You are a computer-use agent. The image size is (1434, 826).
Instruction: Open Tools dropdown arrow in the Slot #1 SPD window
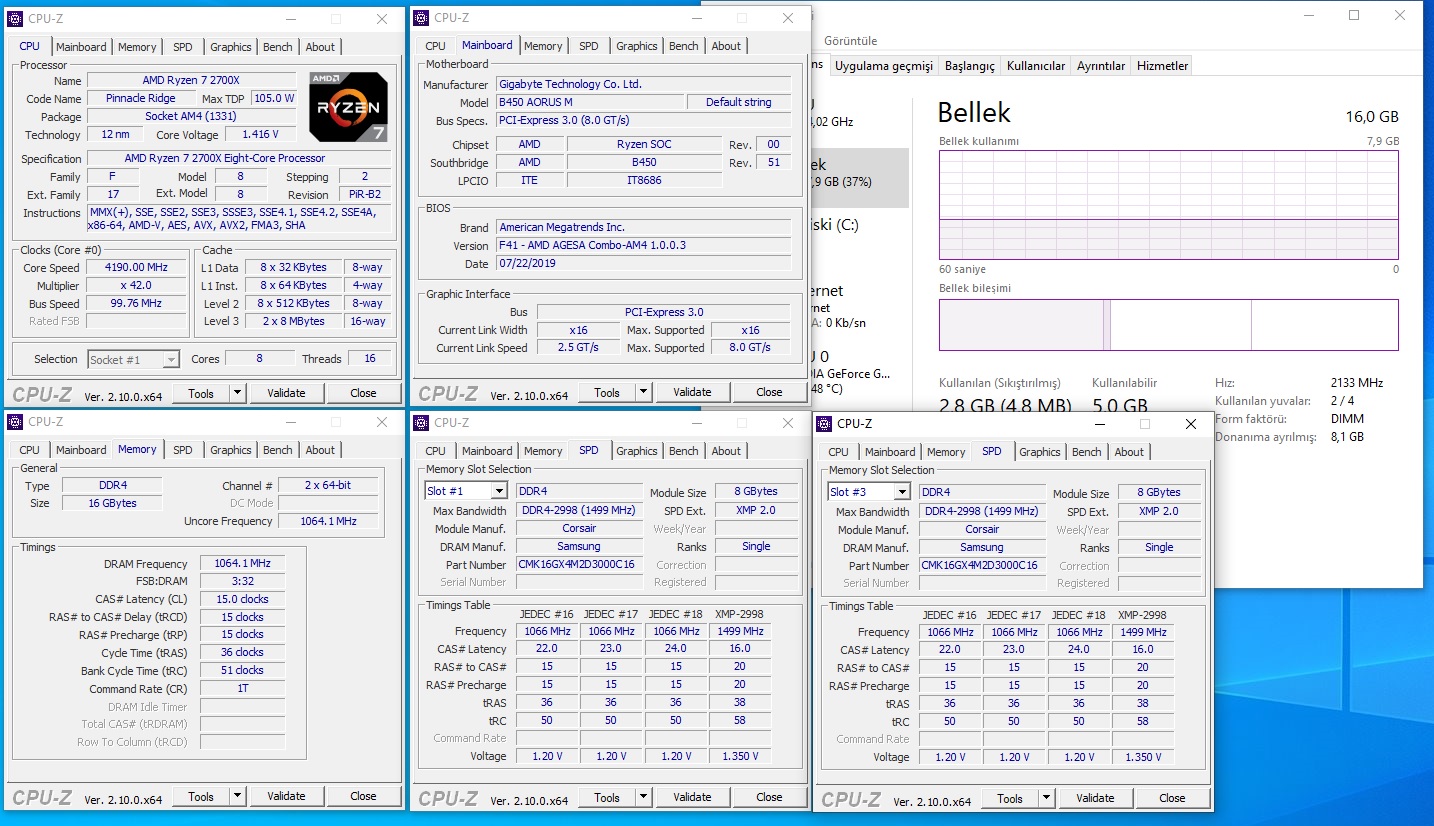pos(643,797)
